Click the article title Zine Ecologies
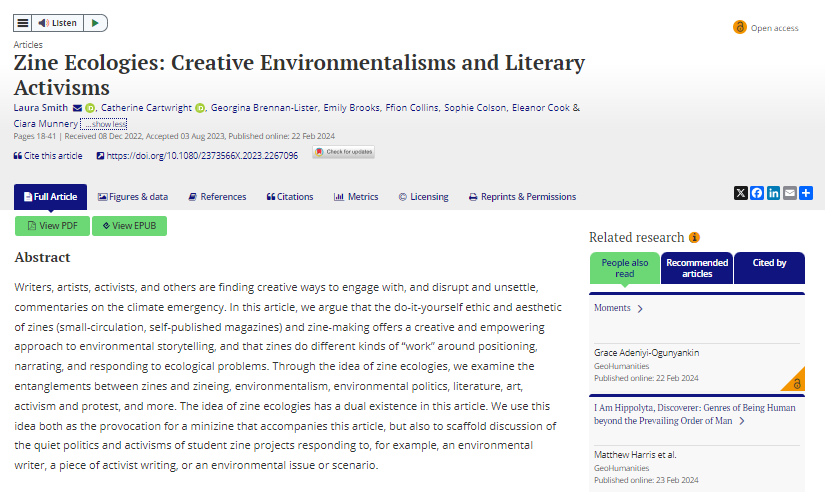The image size is (825, 492). click(x=299, y=75)
